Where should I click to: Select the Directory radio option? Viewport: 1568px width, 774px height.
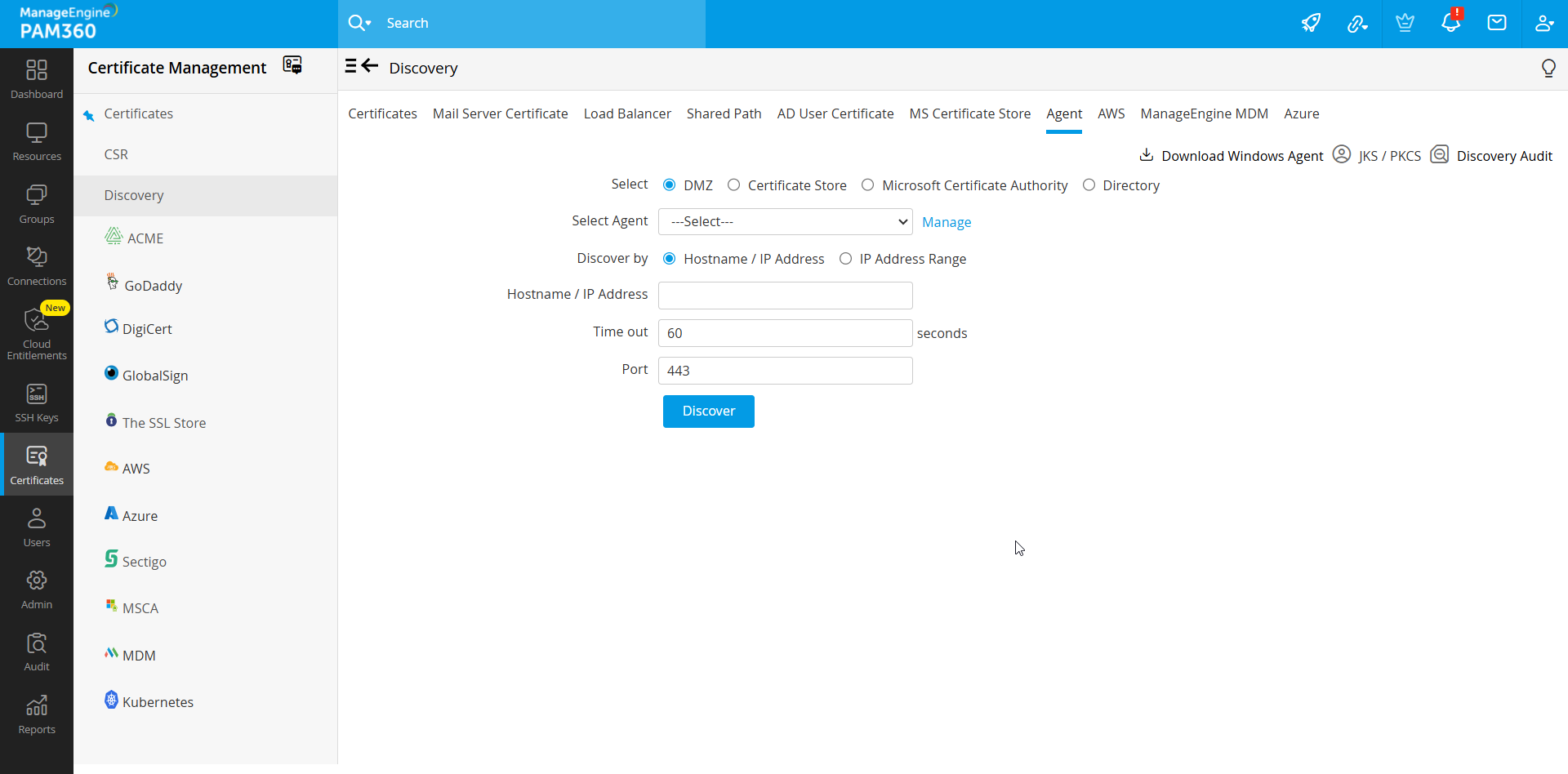pos(1089,185)
